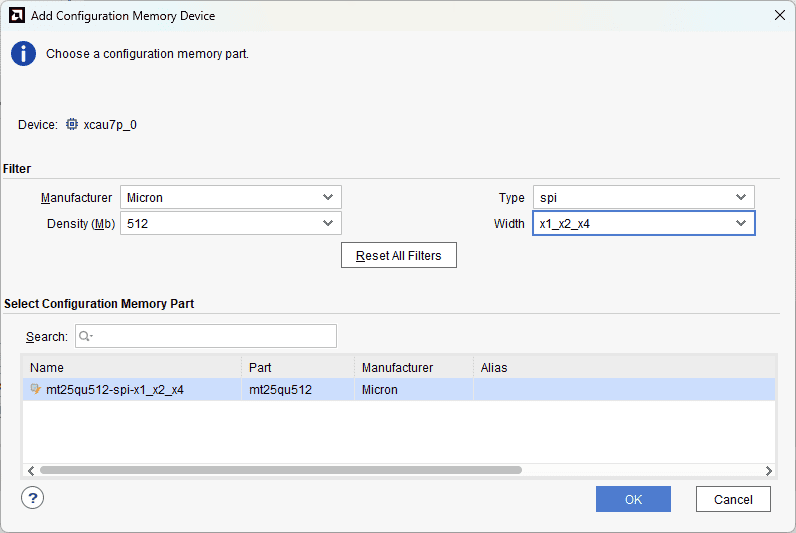This screenshot has width=796, height=533.
Task: Confirm with the OK button
Action: point(633,499)
